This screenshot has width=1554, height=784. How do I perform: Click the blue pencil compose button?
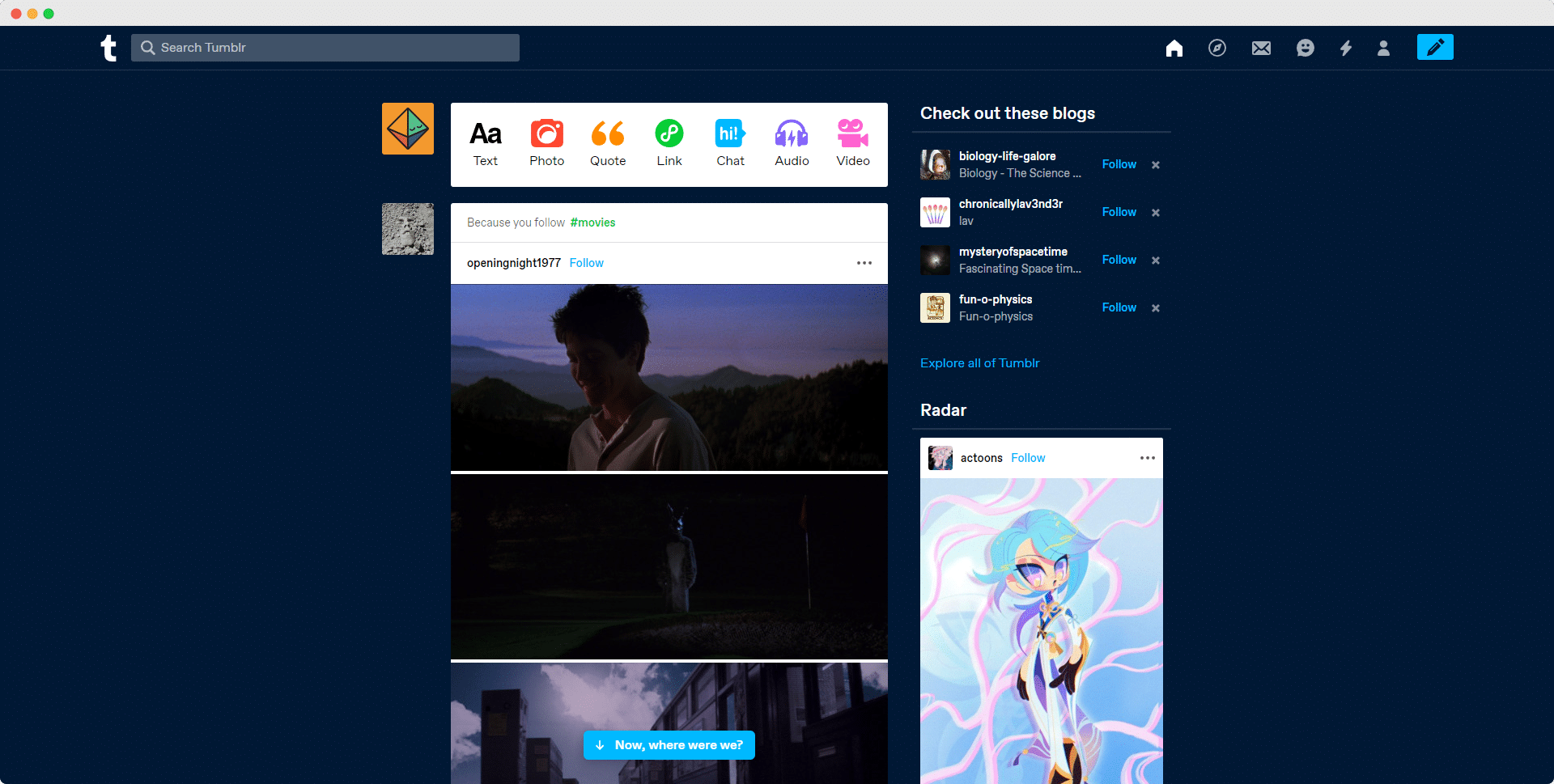click(x=1435, y=47)
